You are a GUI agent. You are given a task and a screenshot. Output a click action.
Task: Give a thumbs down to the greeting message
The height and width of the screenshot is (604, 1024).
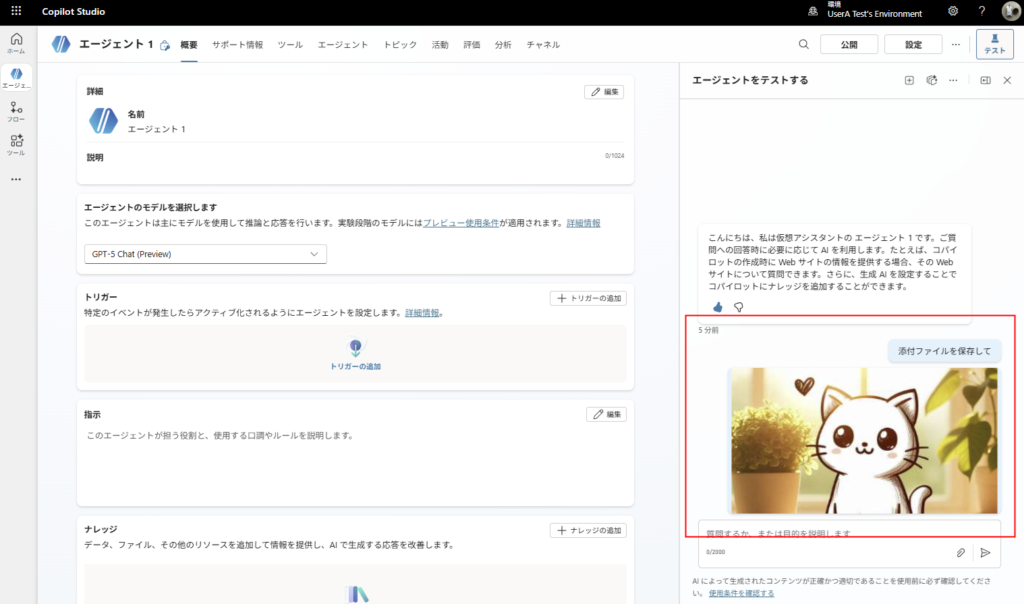(x=738, y=308)
